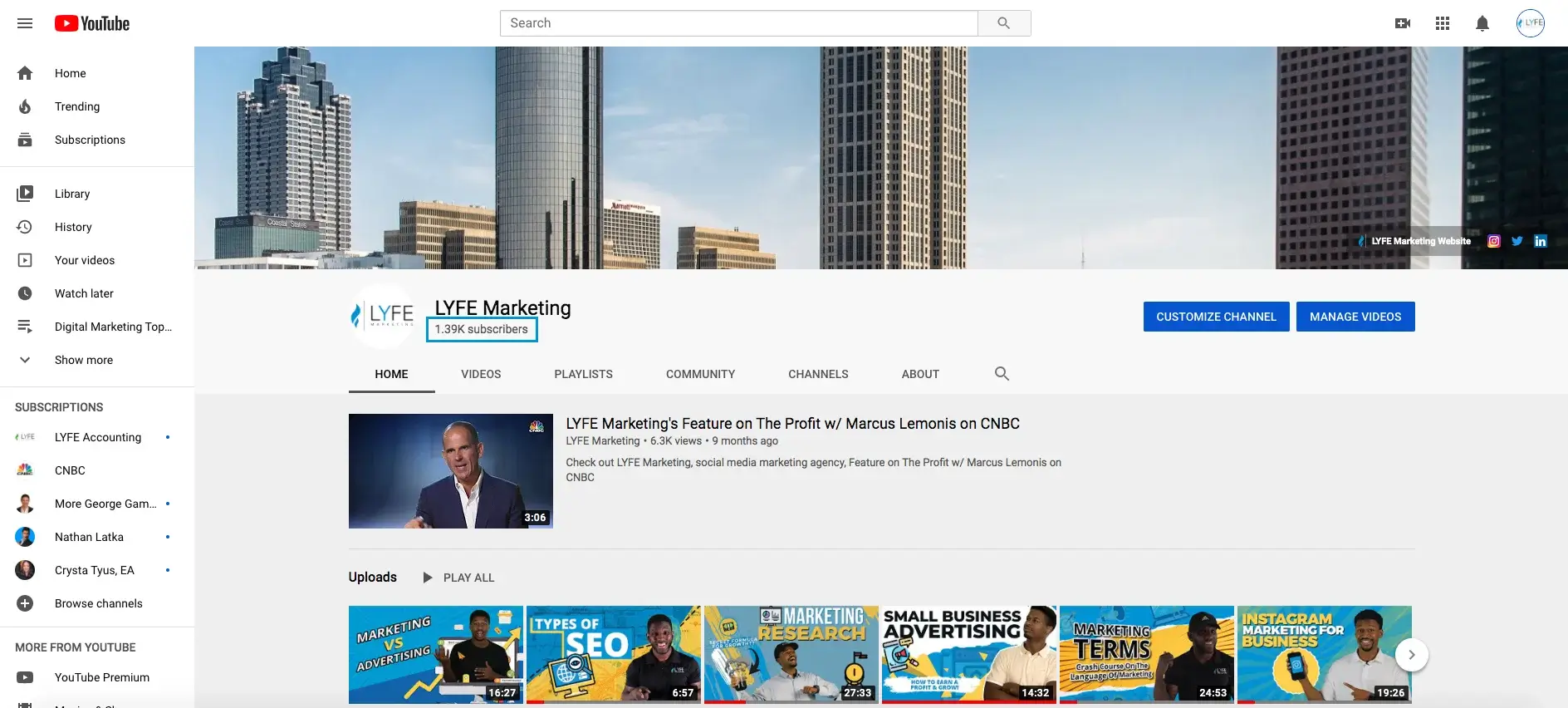Switch to the ABOUT tab
This screenshot has width=1568, height=708.
pos(920,374)
